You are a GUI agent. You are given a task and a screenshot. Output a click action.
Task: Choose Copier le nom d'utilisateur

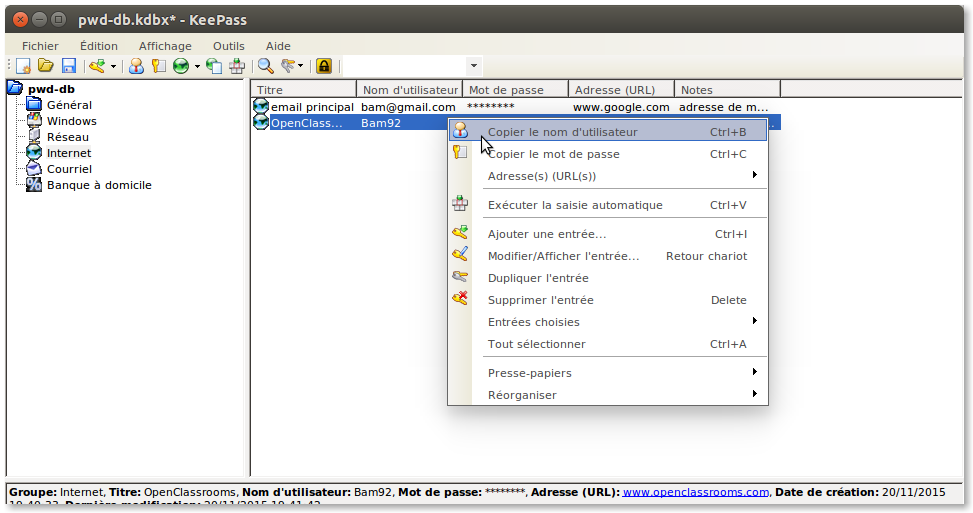click(608, 132)
